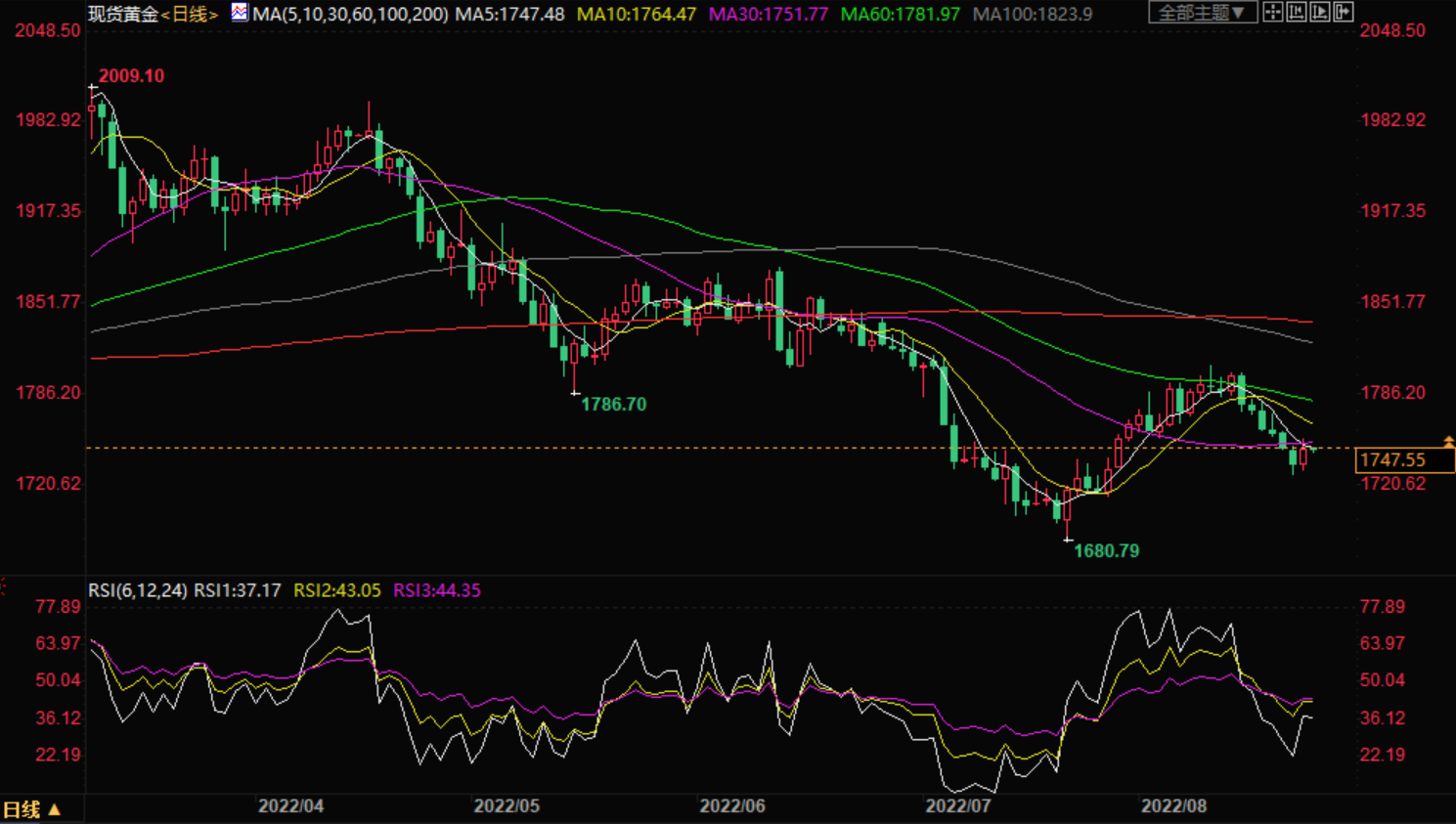Click the current price tag 1747.55

click(1405, 459)
